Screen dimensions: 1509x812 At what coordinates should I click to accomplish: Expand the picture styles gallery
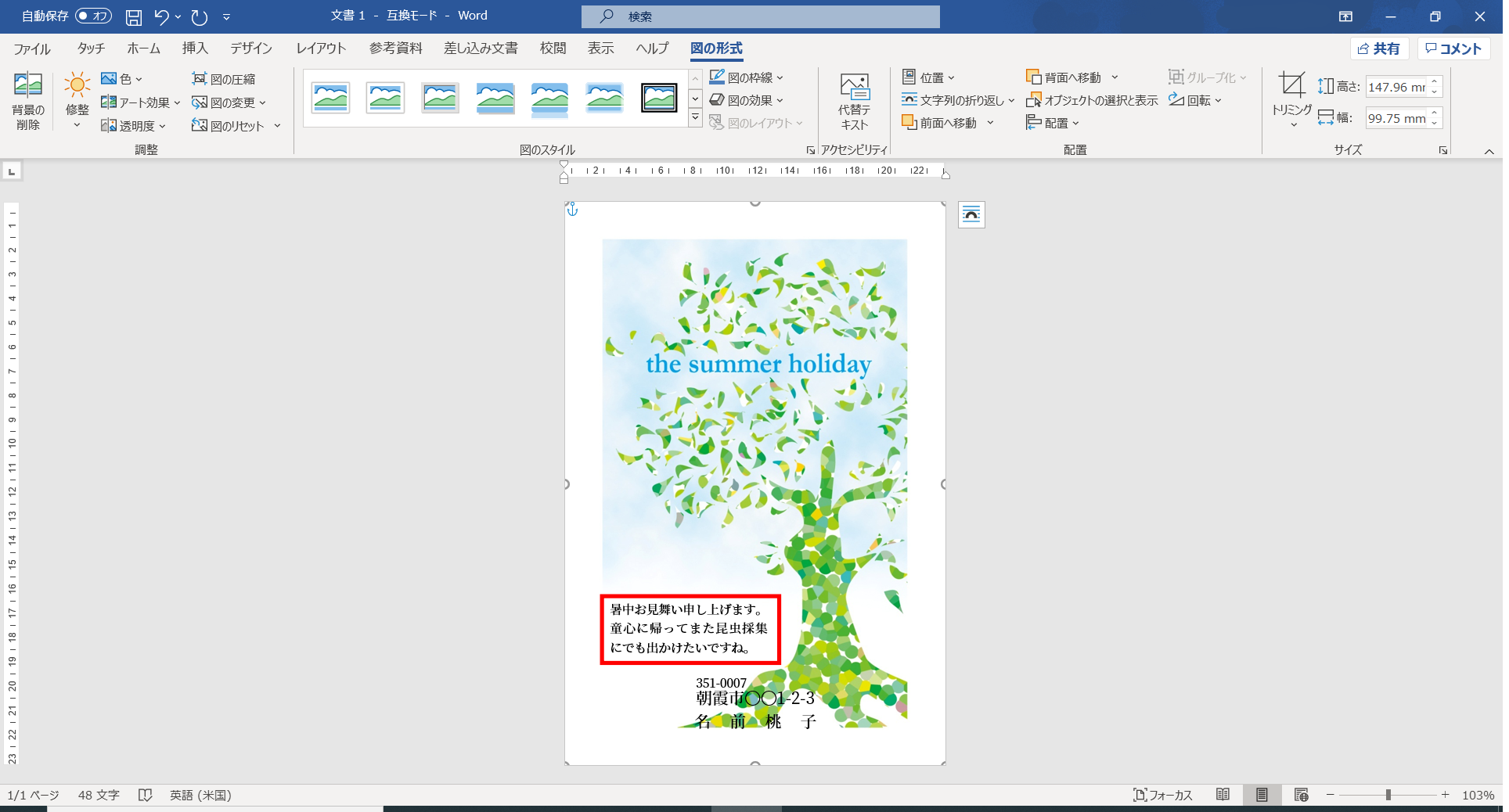[695, 118]
